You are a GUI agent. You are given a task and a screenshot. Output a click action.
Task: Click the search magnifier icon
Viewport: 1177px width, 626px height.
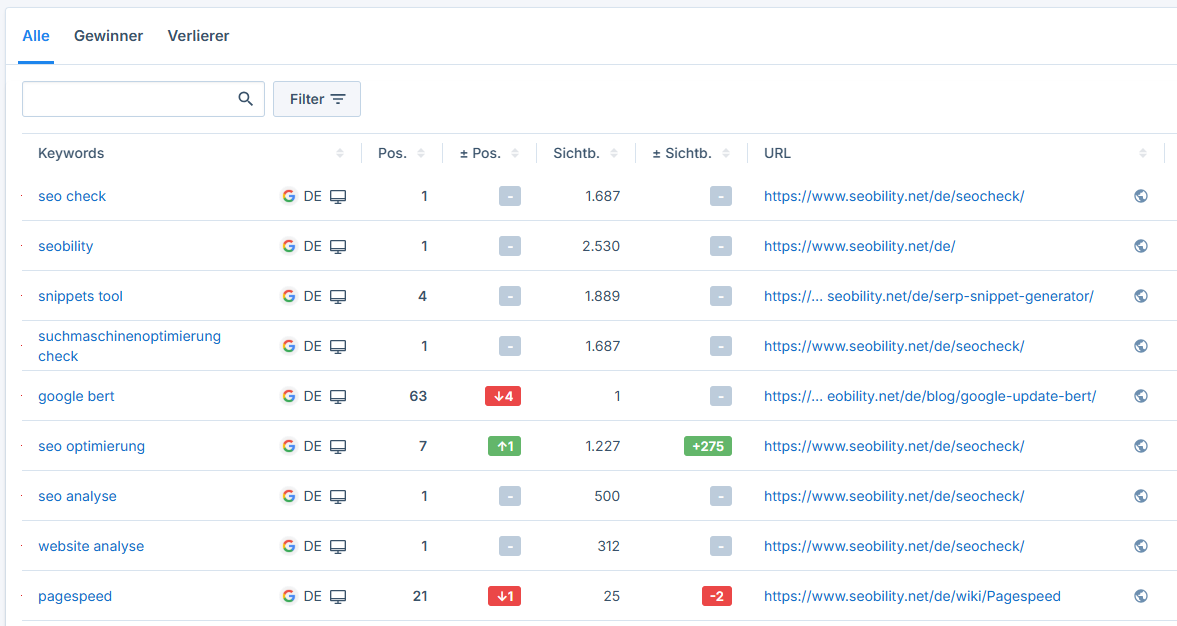point(245,99)
